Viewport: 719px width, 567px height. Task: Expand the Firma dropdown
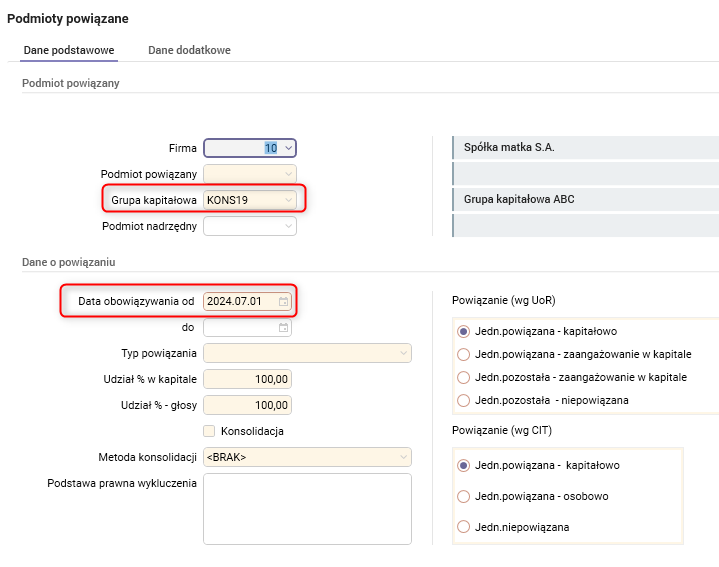click(x=288, y=148)
